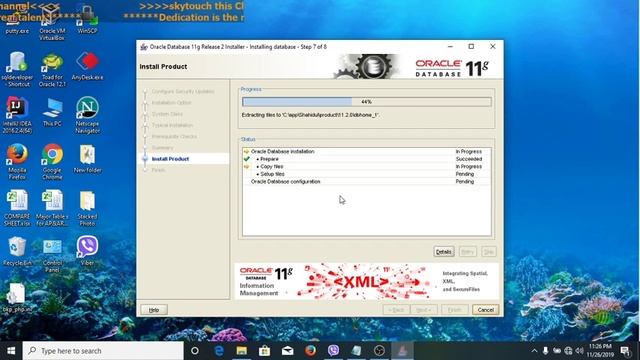The height and width of the screenshot is (360, 640).
Task: Open New folder on desktop
Action: (87, 159)
